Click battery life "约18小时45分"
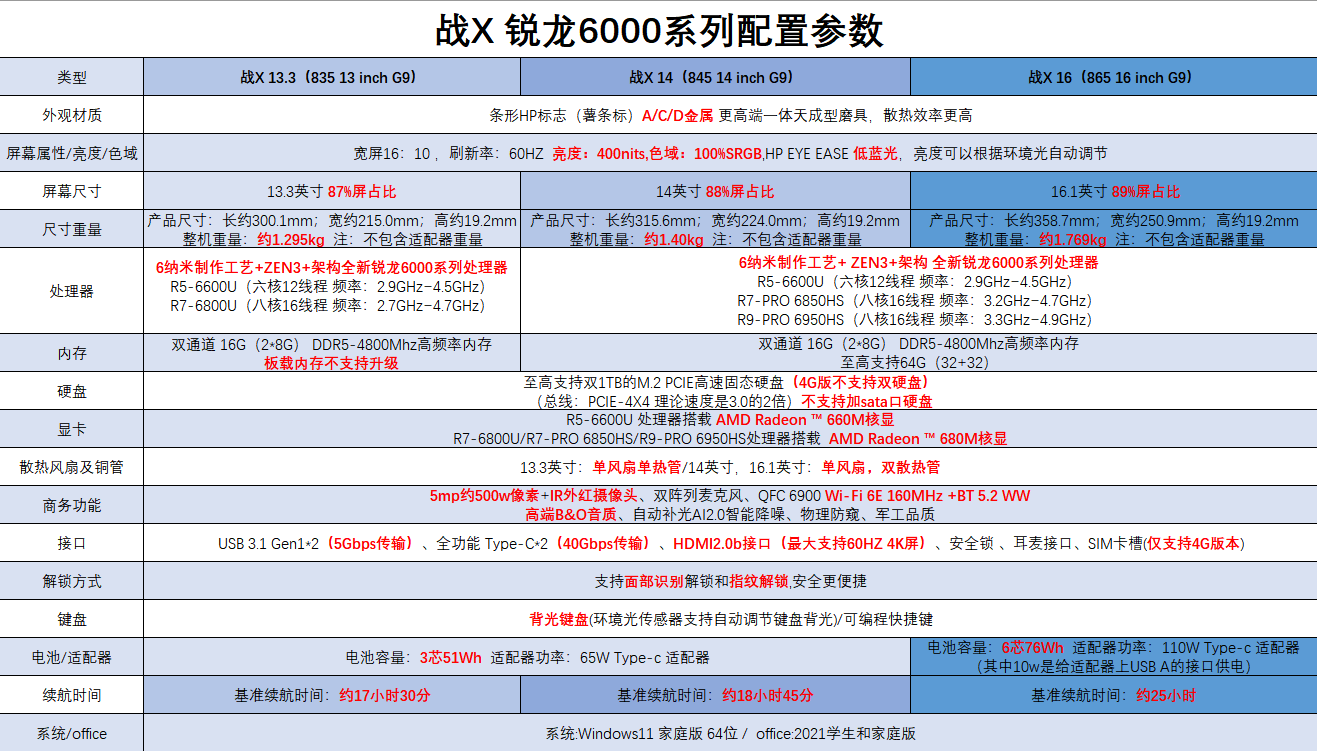The height and width of the screenshot is (751, 1317). click(768, 695)
